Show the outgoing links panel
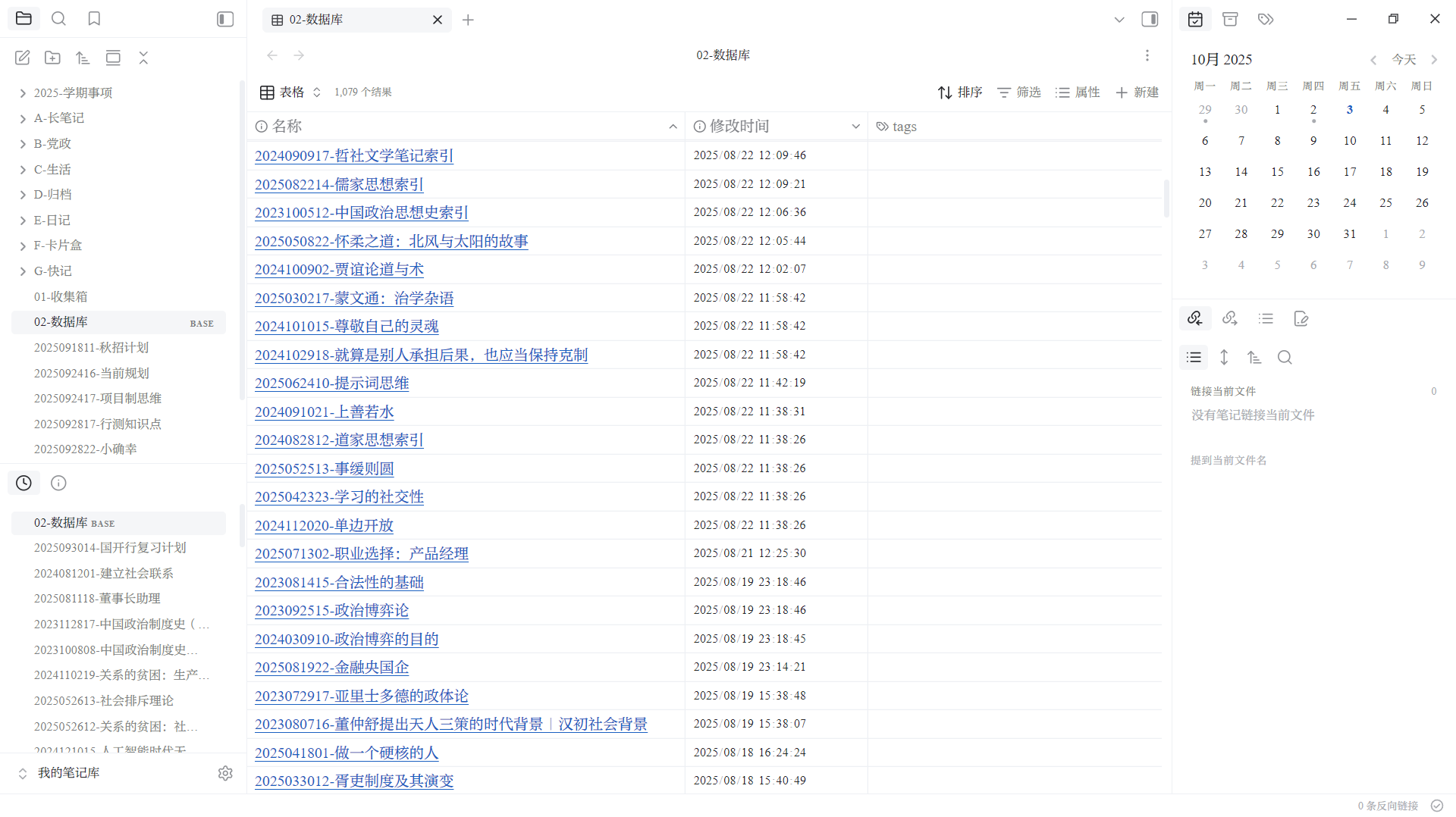Screen dimensions: 1456x817 click(1230, 318)
